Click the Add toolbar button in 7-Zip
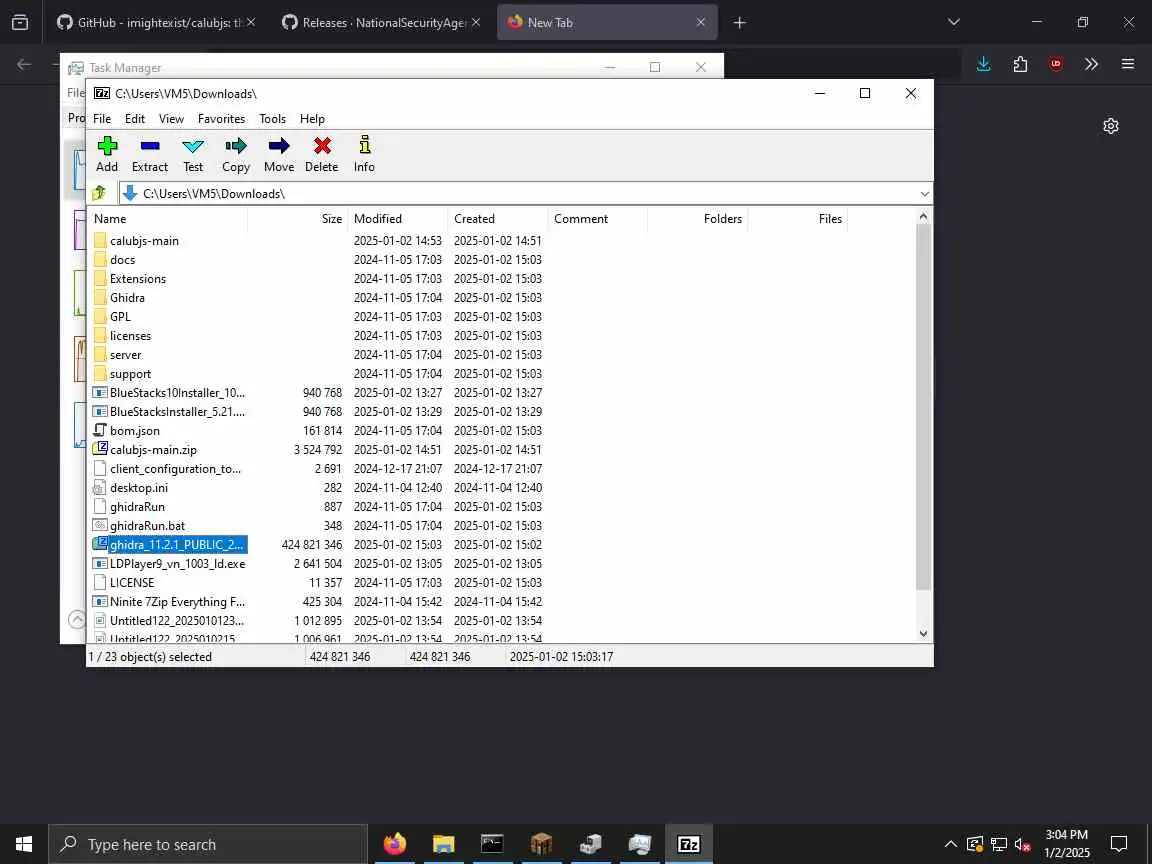1152x864 pixels. pyautogui.click(x=107, y=155)
